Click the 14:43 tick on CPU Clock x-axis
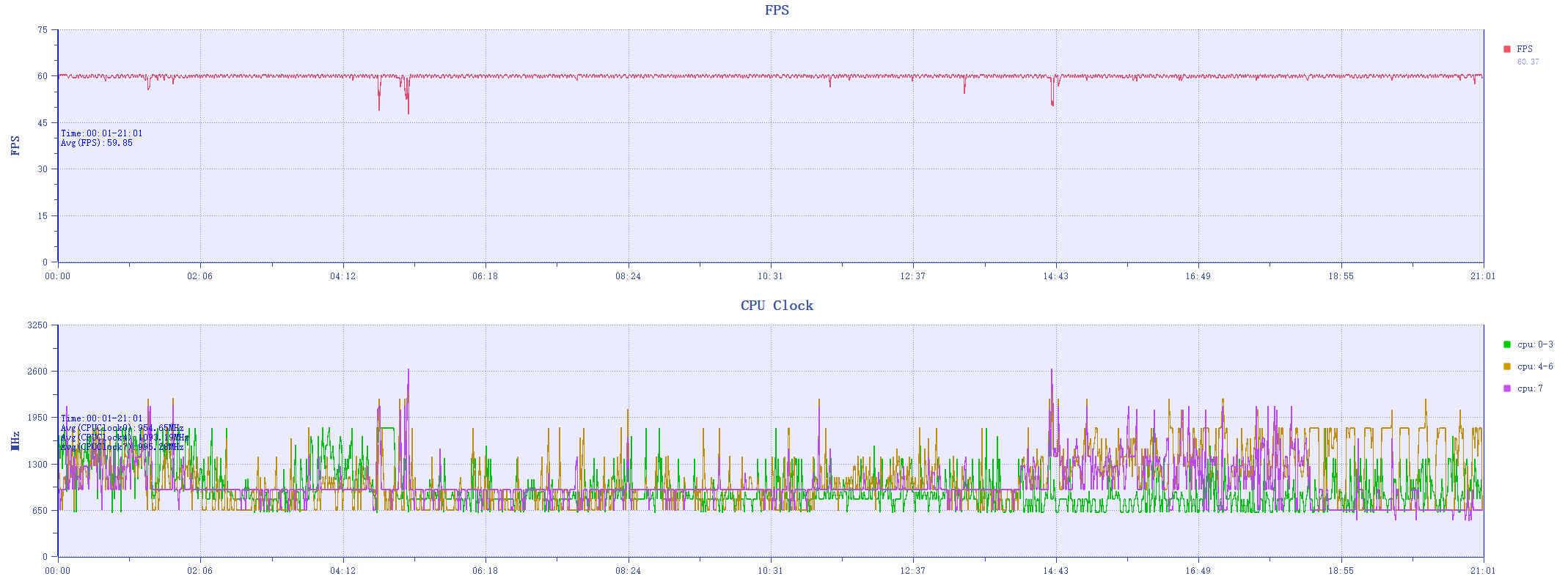This screenshot has width=1568, height=587. coord(1055,571)
